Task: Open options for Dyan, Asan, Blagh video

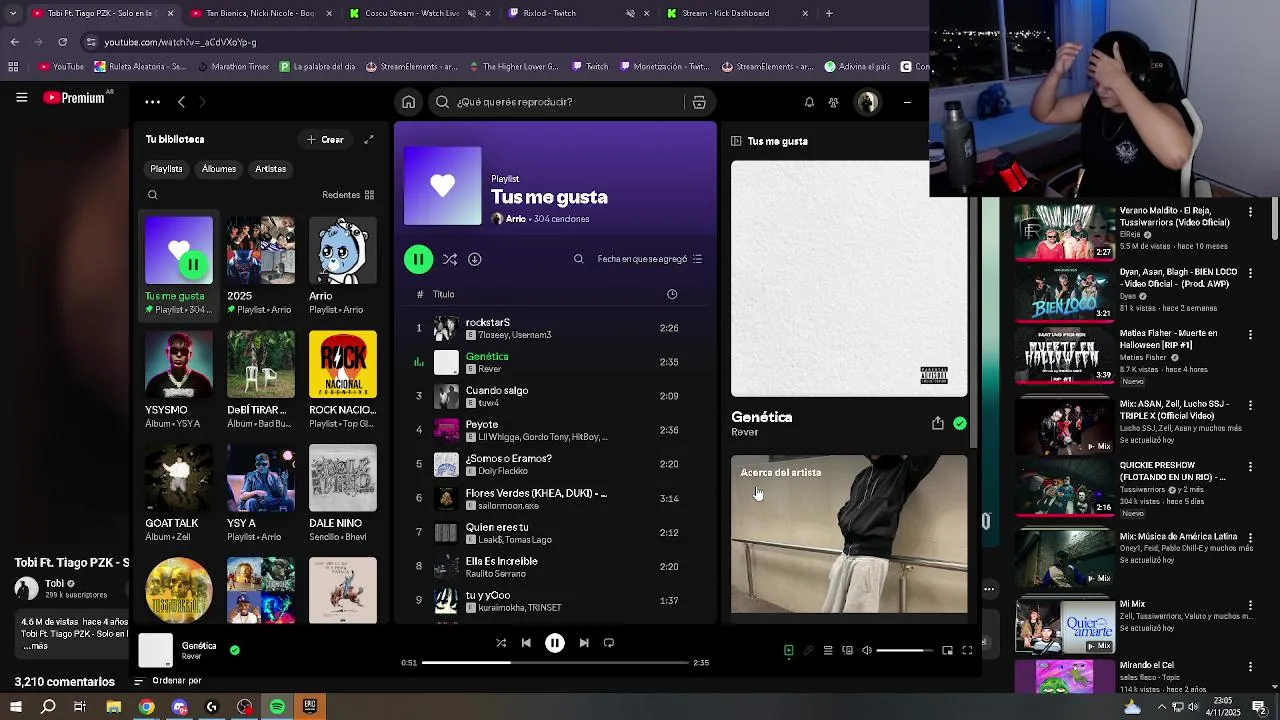Action: pos(1250,273)
